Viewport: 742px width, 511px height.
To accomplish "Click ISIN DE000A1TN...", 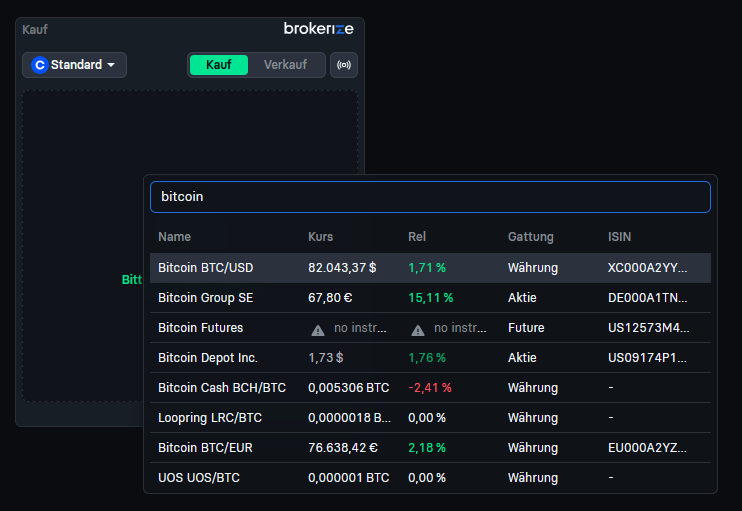I will click(x=647, y=298).
